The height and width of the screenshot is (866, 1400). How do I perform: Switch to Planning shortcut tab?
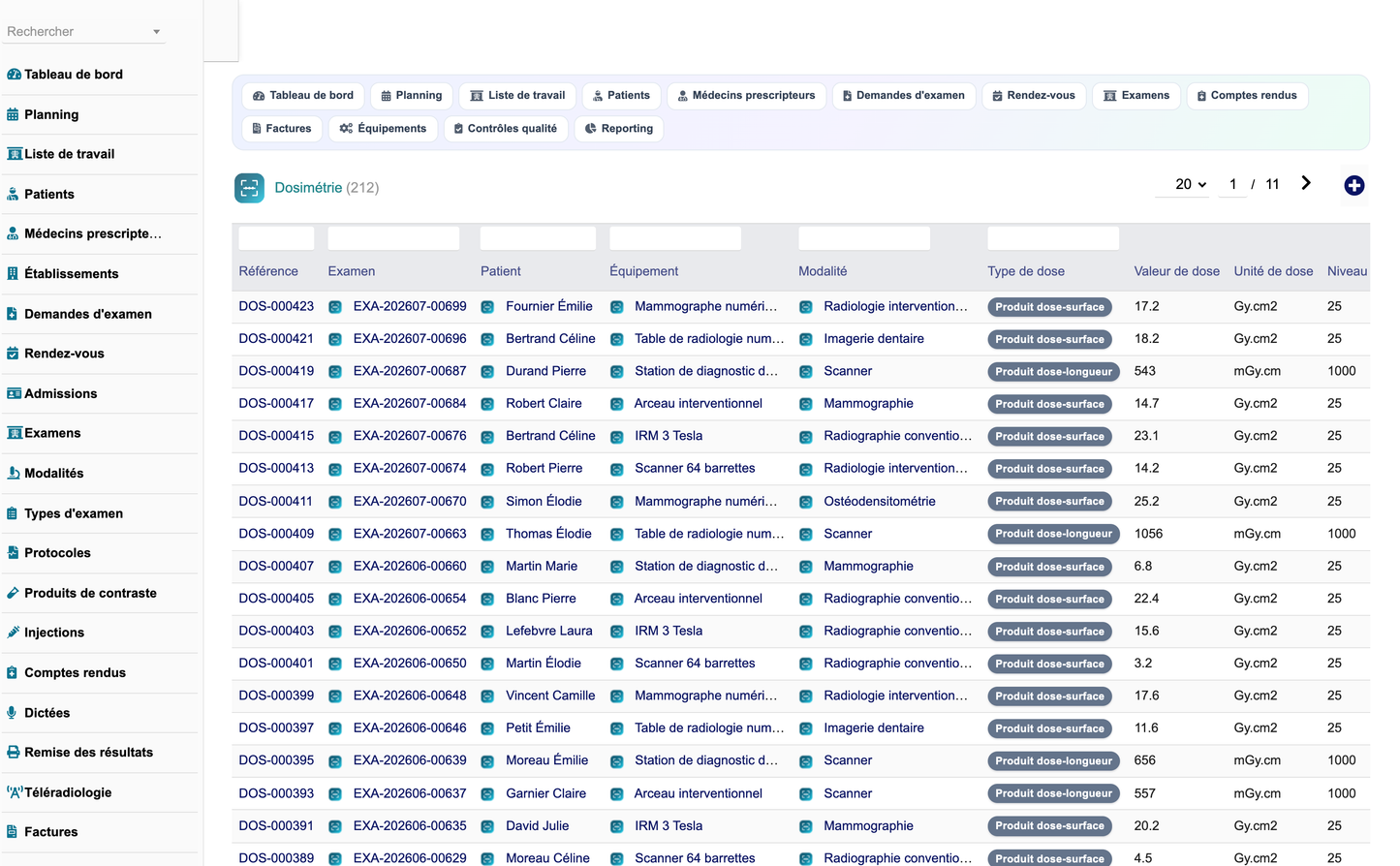[x=412, y=96]
